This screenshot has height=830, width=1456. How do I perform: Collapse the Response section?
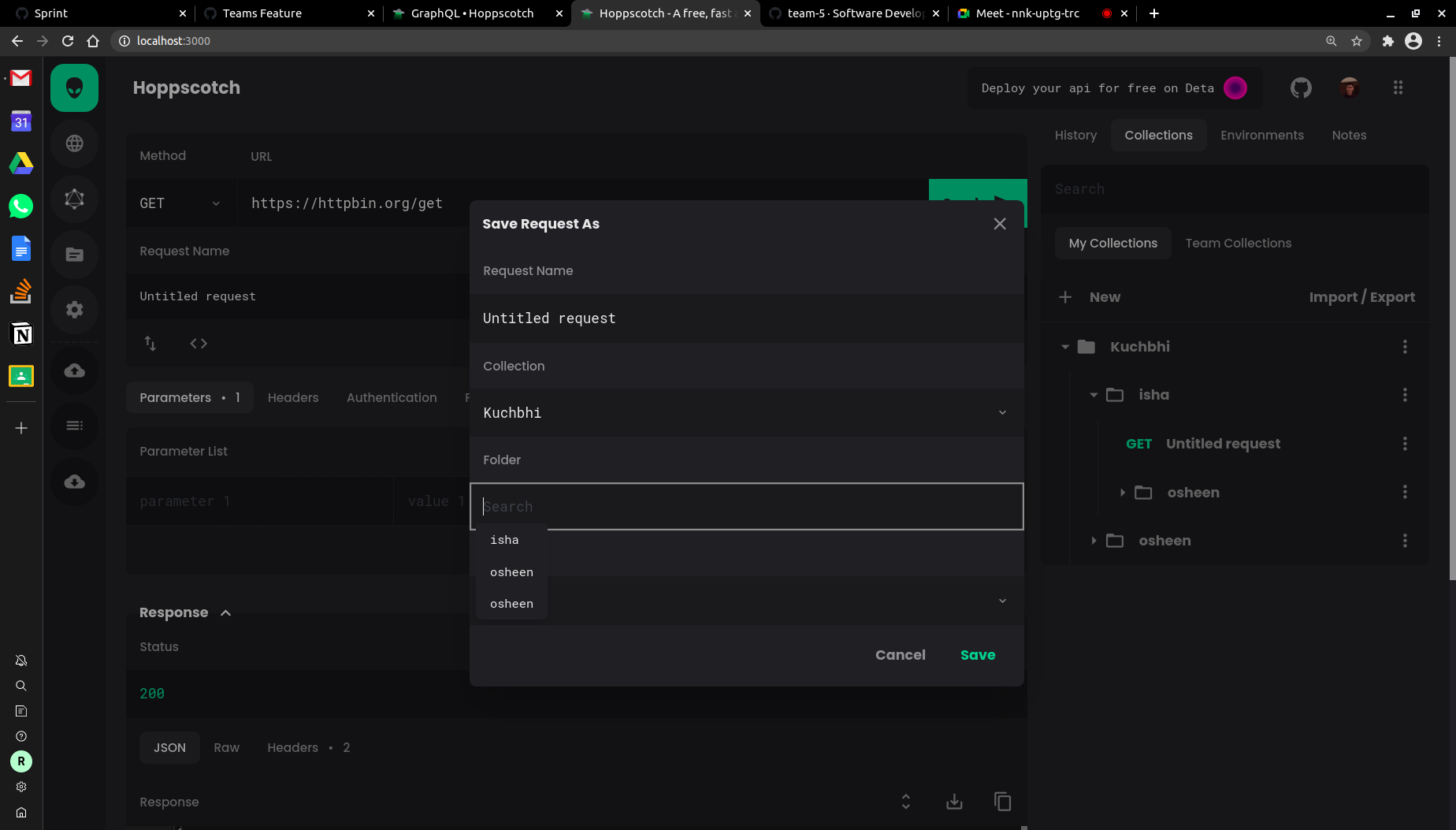coord(225,612)
